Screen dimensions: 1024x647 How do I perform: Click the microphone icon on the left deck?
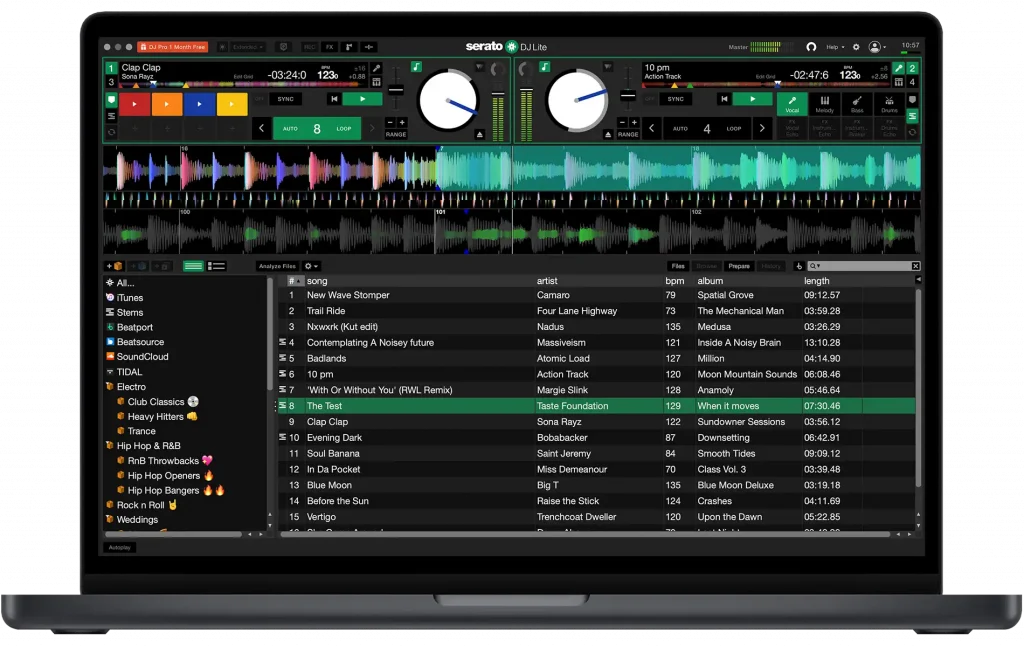coord(376,69)
